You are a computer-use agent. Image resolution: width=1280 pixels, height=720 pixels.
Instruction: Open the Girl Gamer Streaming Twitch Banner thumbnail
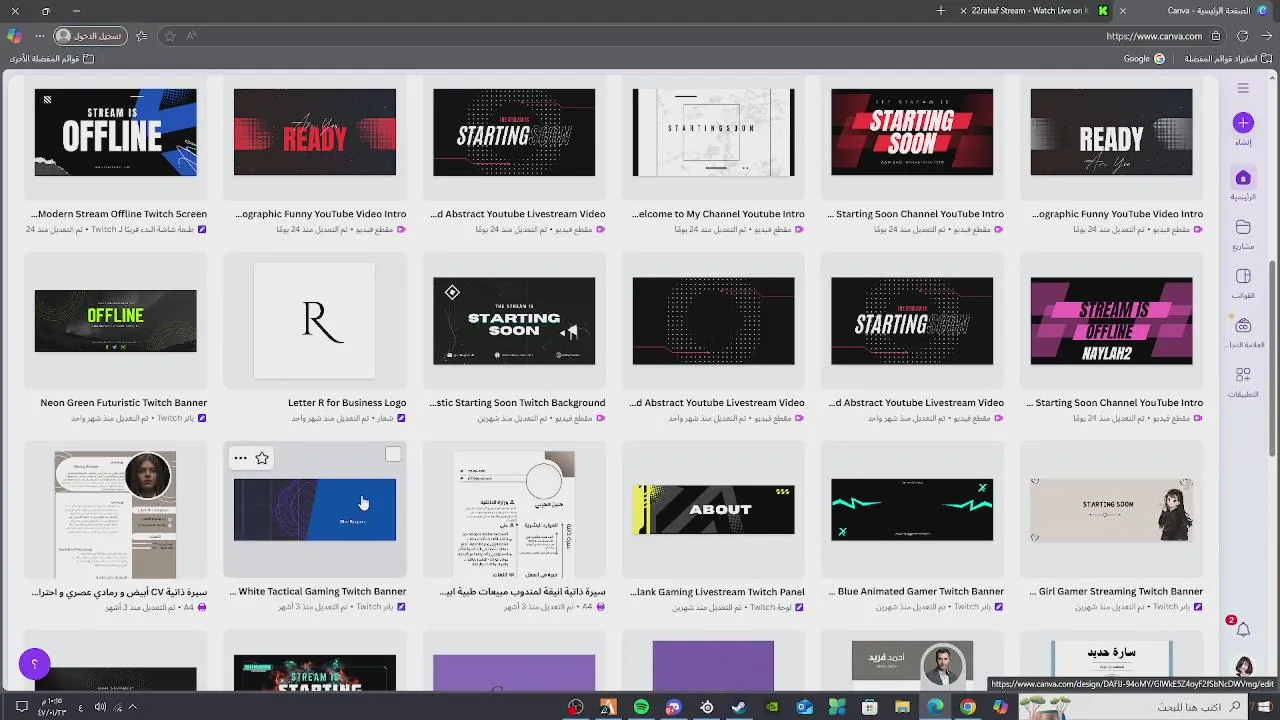tap(1111, 509)
